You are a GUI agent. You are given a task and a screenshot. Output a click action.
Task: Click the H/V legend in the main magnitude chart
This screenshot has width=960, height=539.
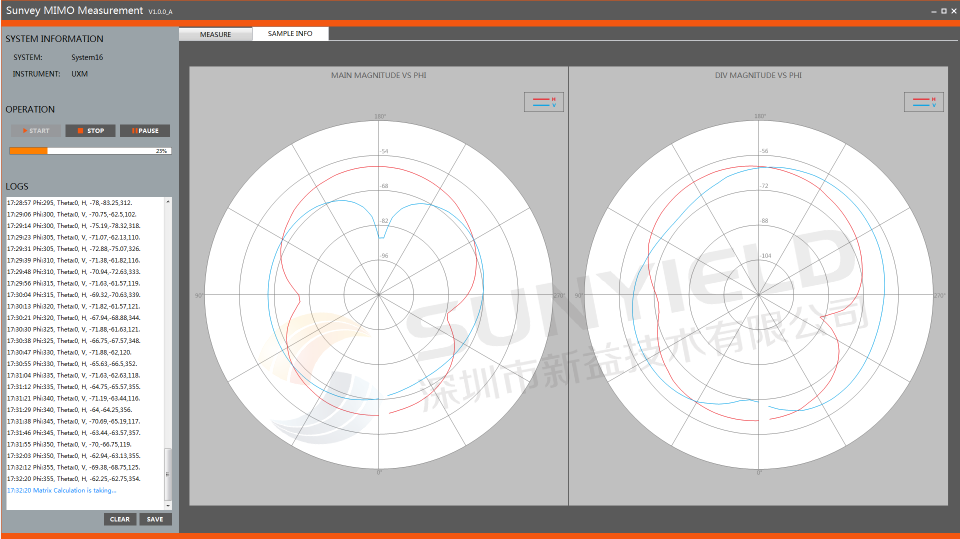click(x=544, y=101)
